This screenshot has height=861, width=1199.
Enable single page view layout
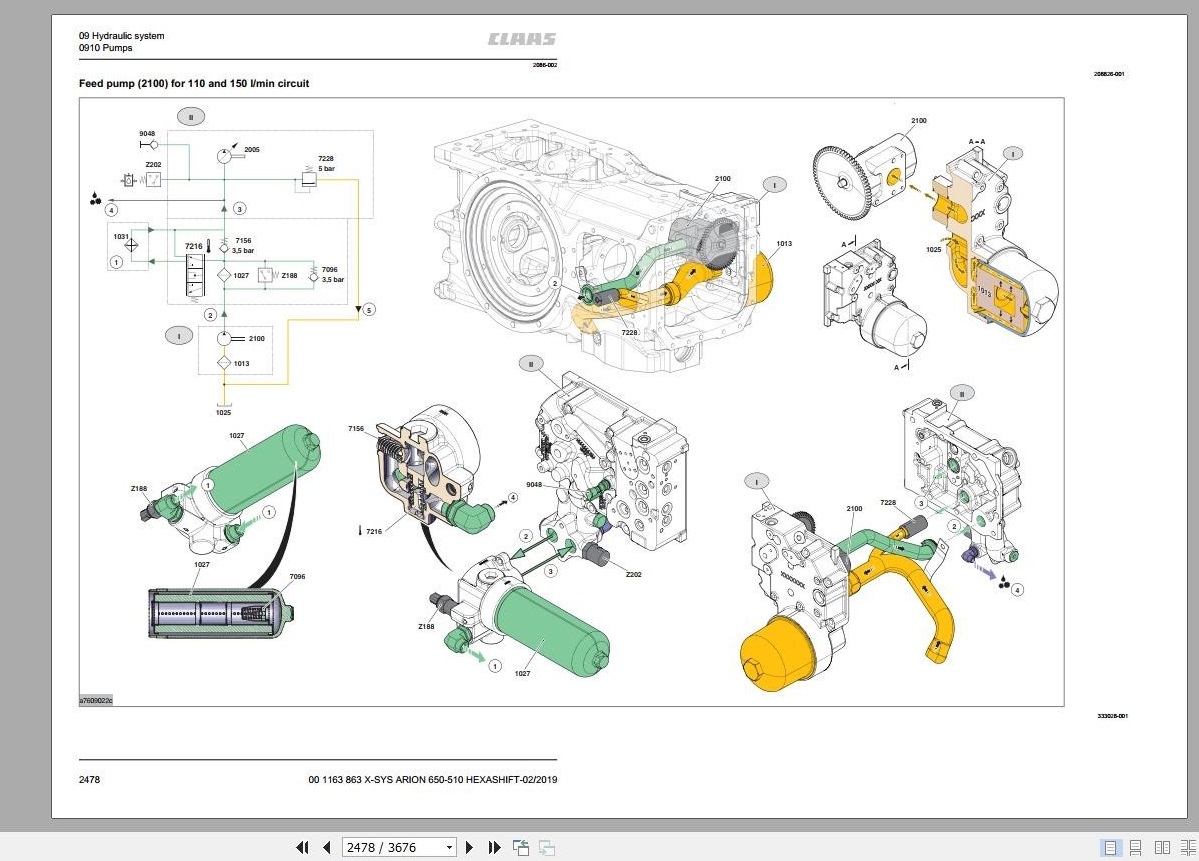pyautogui.click(x=1110, y=847)
